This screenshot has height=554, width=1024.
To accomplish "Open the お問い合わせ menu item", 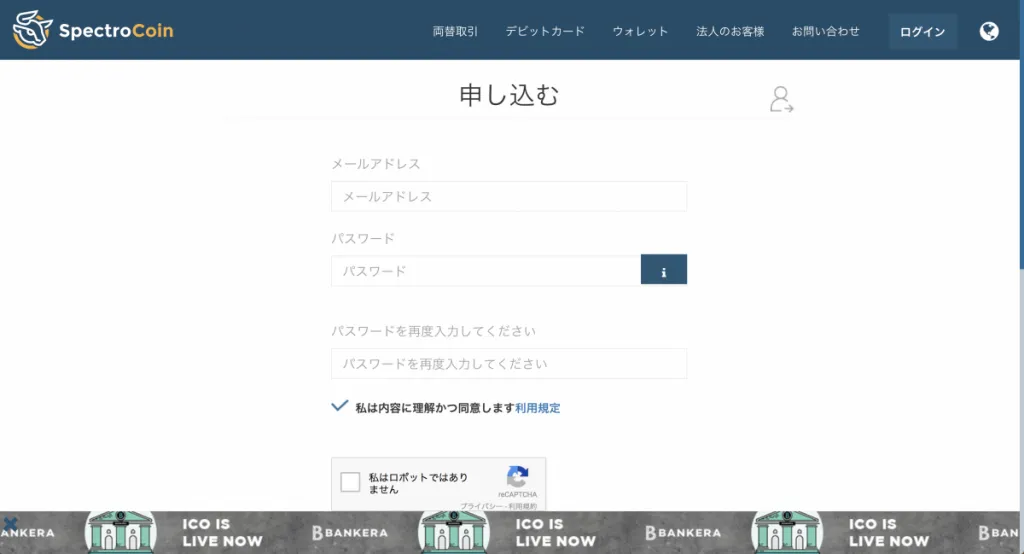I will [825, 31].
